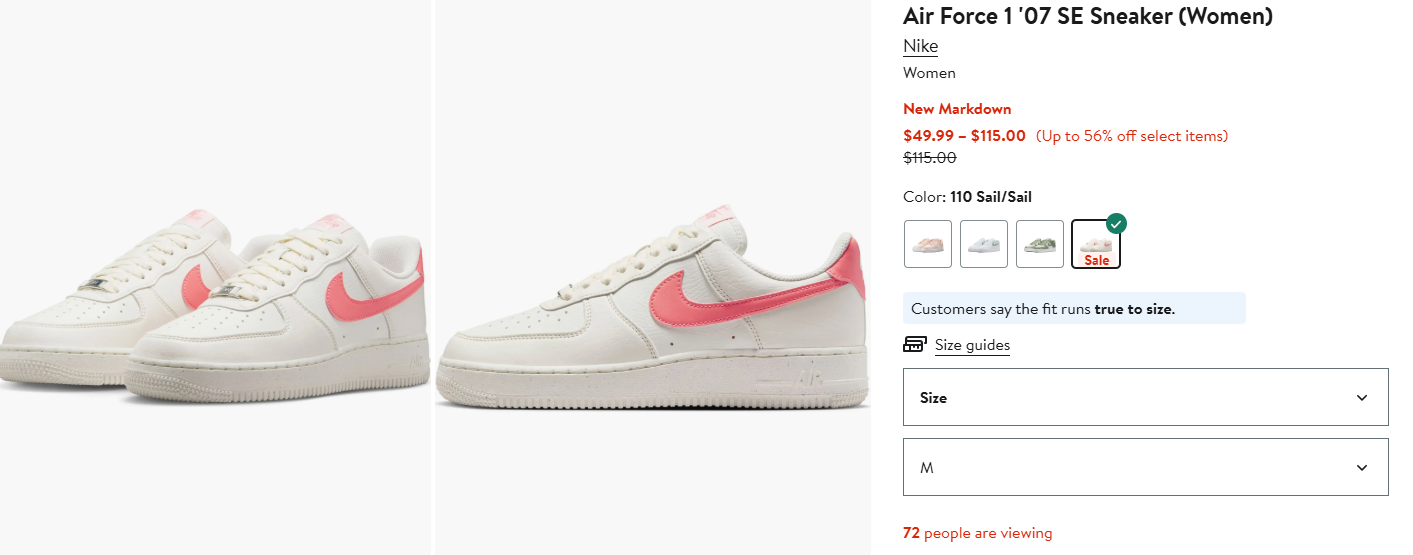
Task: Choose the white and teal sneaker swatch
Action: [983, 244]
